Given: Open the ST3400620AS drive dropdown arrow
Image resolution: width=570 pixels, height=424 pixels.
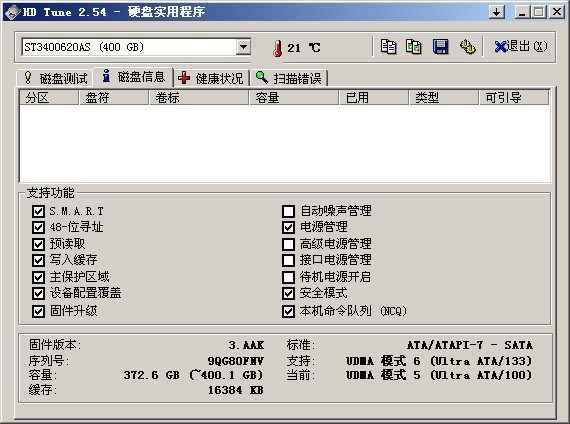Looking at the screenshot, I should click(243, 47).
